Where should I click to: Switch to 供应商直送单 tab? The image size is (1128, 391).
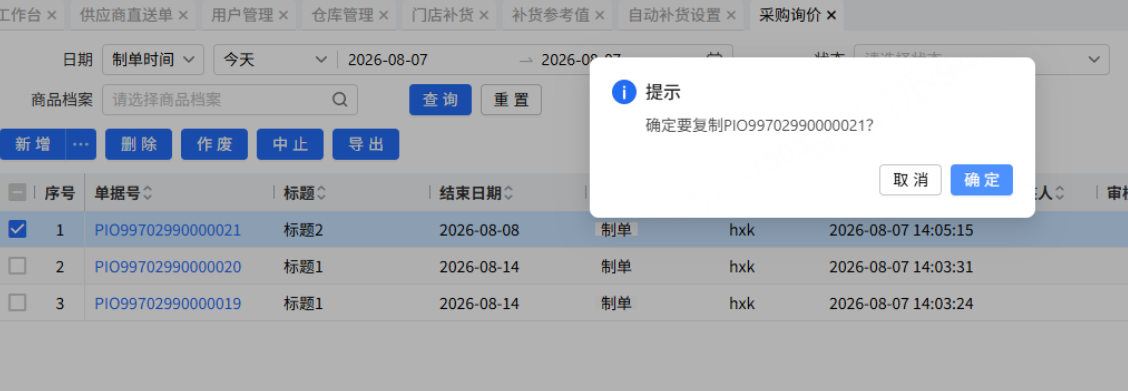127,15
